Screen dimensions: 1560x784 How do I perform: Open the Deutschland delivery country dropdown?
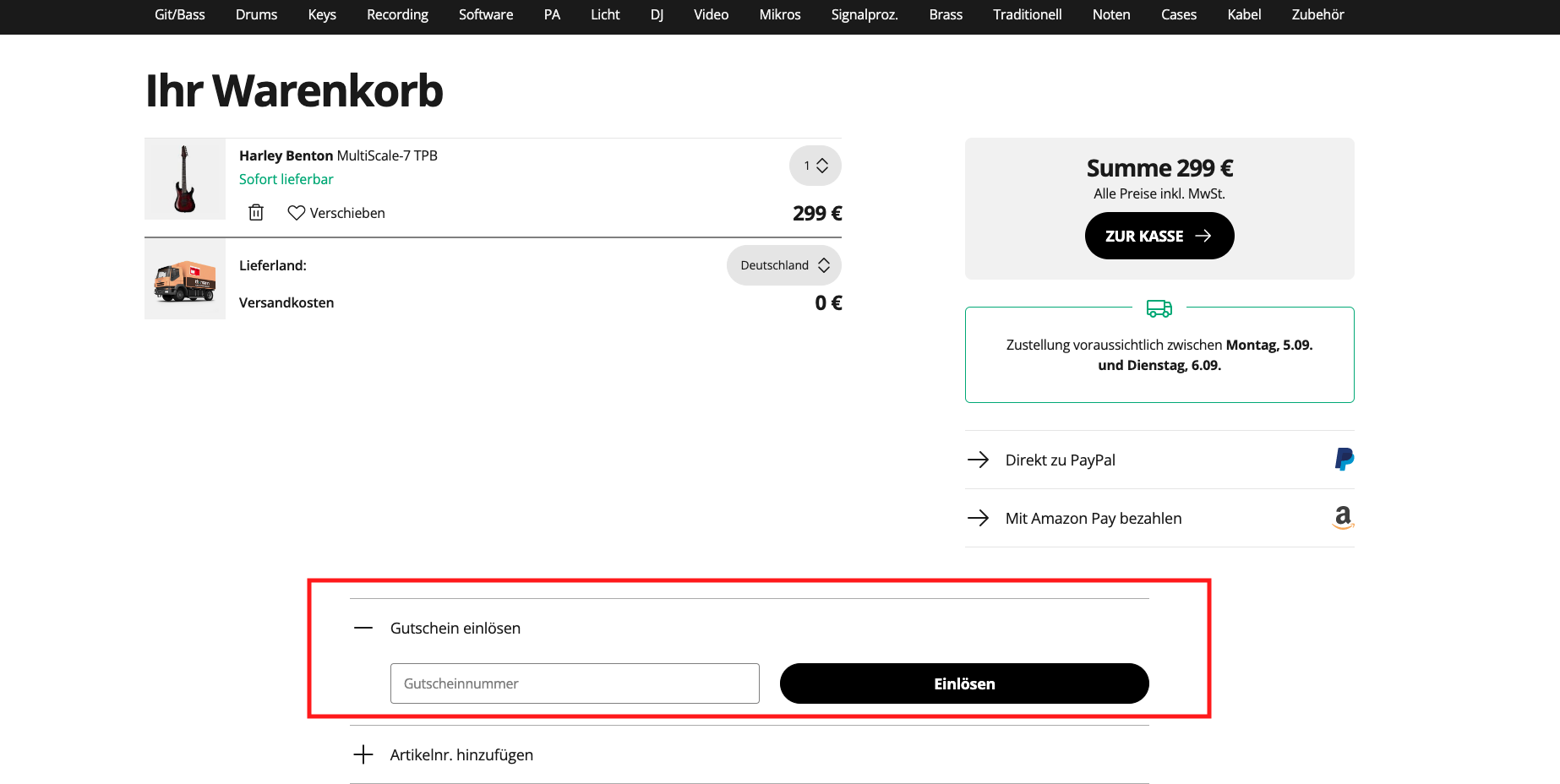tap(784, 265)
